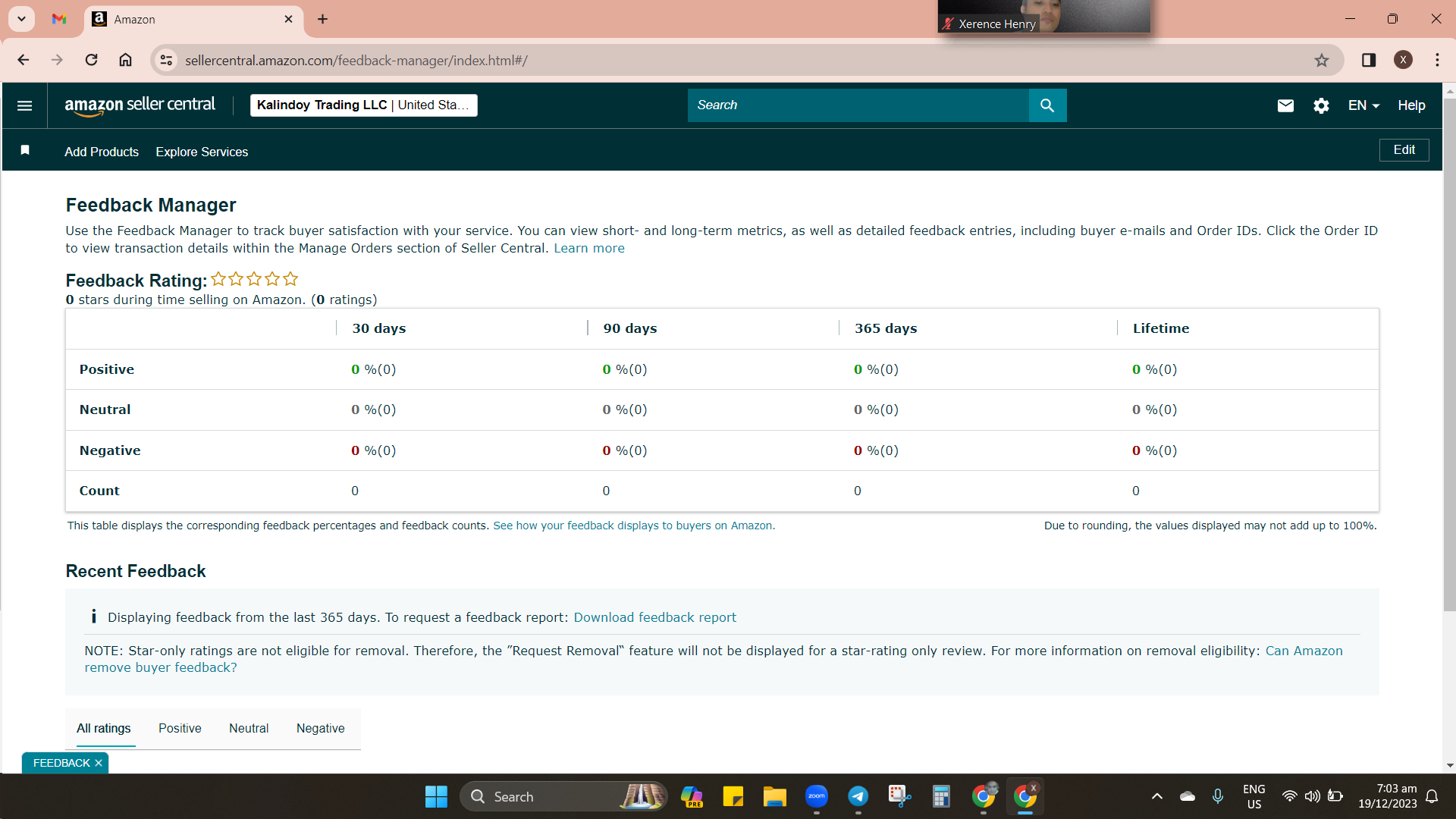The height and width of the screenshot is (819, 1456).
Task: Click the bookmark flag icon
Action: (x=25, y=150)
